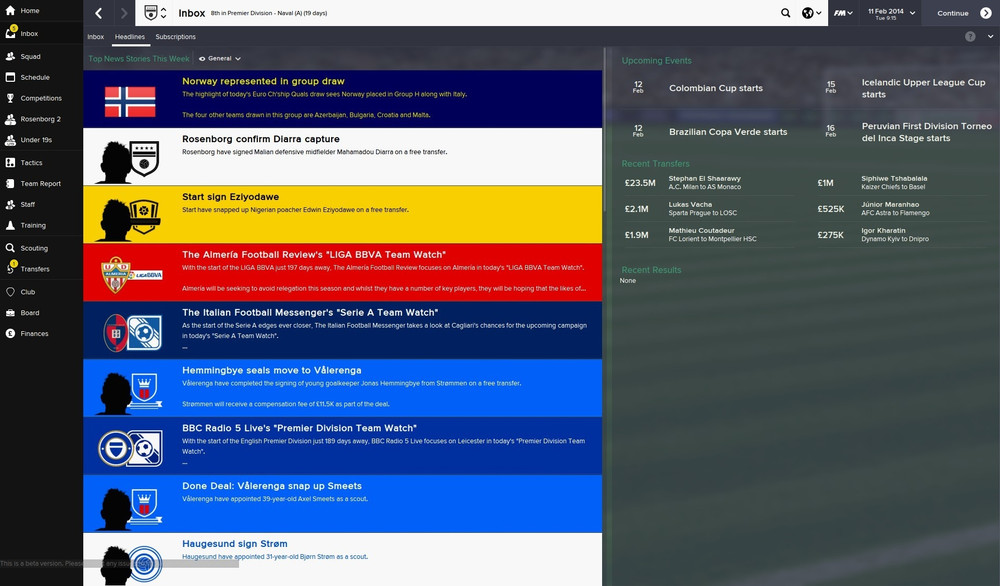
Task: Open the world globe dropdown
Action: (x=811, y=13)
